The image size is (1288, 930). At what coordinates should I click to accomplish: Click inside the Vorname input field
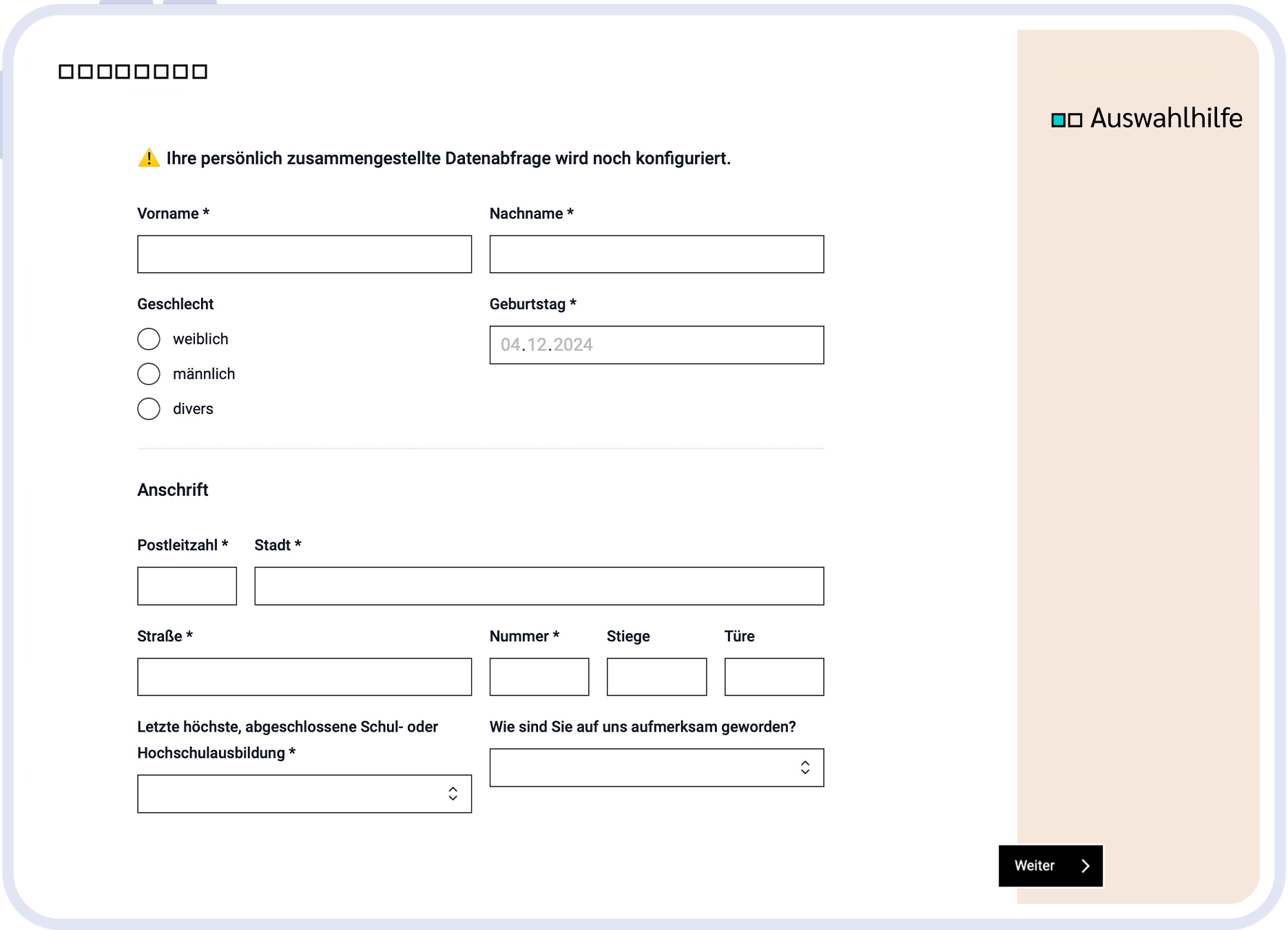pos(304,254)
